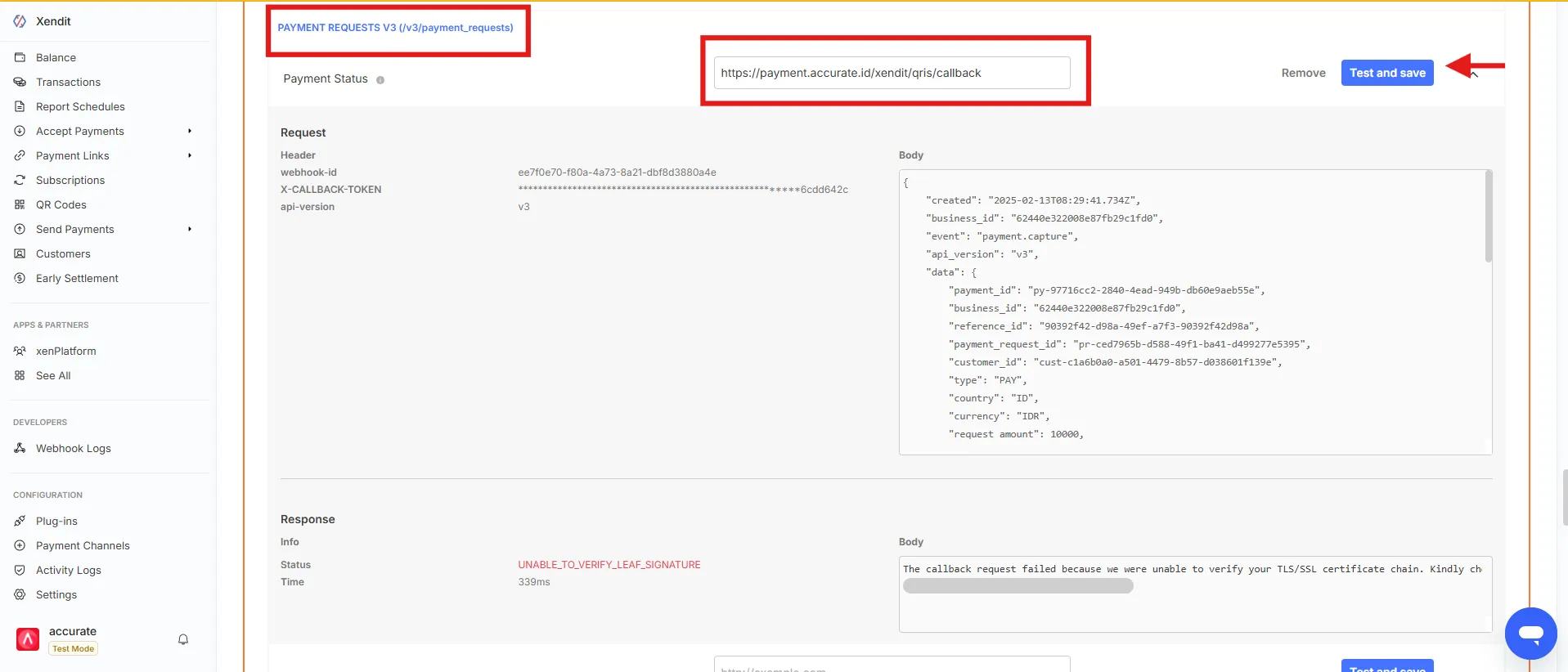The height and width of the screenshot is (672, 1568).
Task: Expand the Accept Payments submenu arrow
Action: click(x=190, y=131)
